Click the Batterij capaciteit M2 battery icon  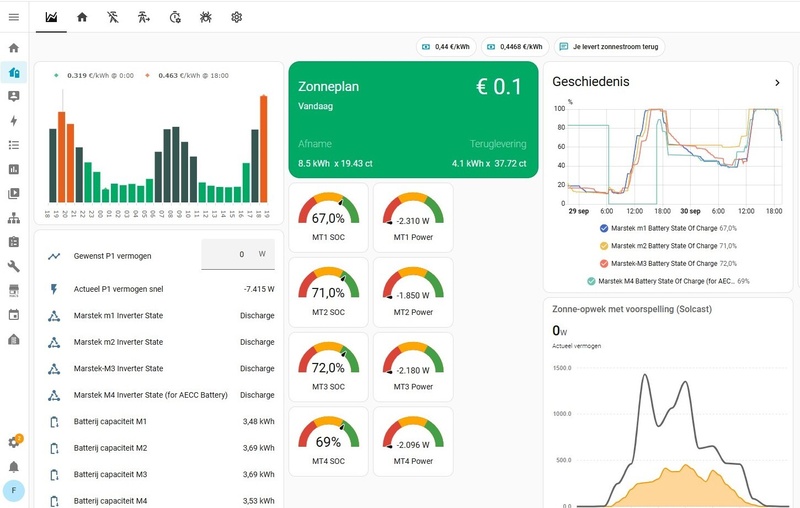(x=54, y=448)
